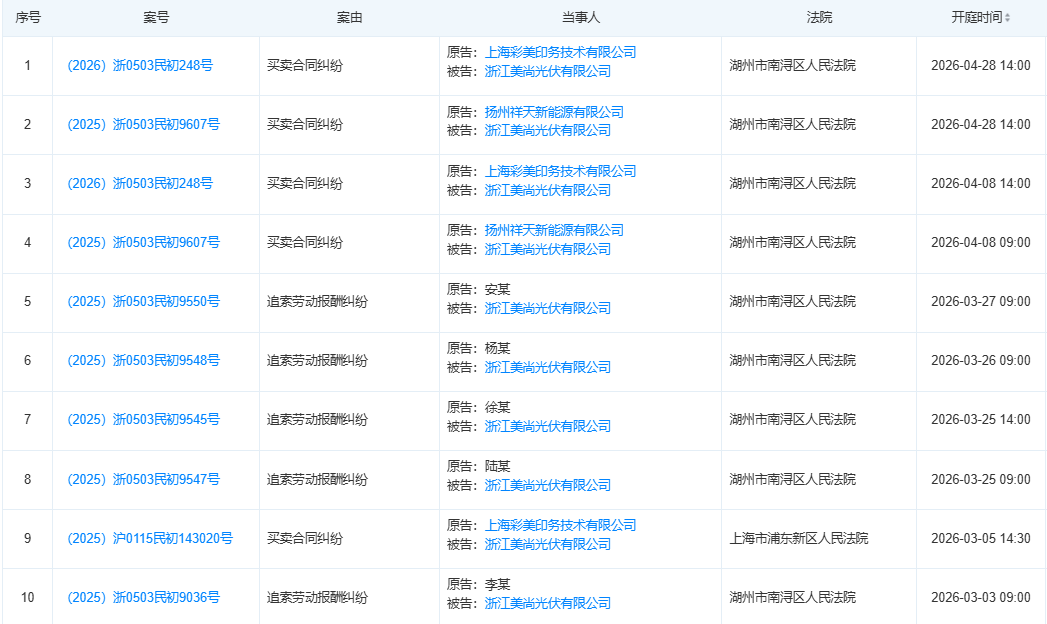Click sequence number 8 in 序号 column
1047x624 pixels.
(x=27, y=479)
